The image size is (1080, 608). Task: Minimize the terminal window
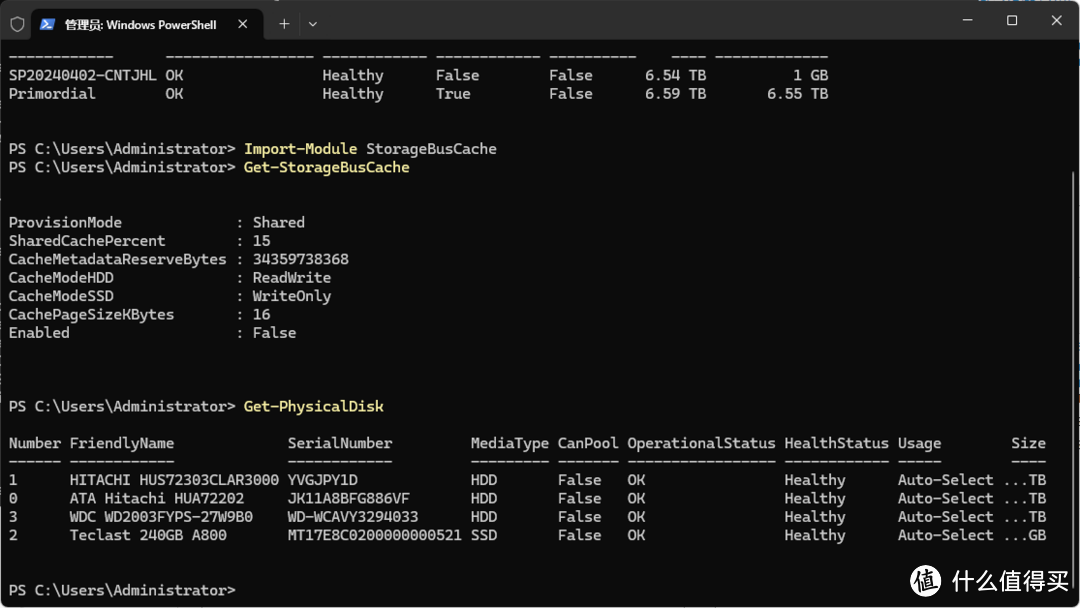coord(967,21)
